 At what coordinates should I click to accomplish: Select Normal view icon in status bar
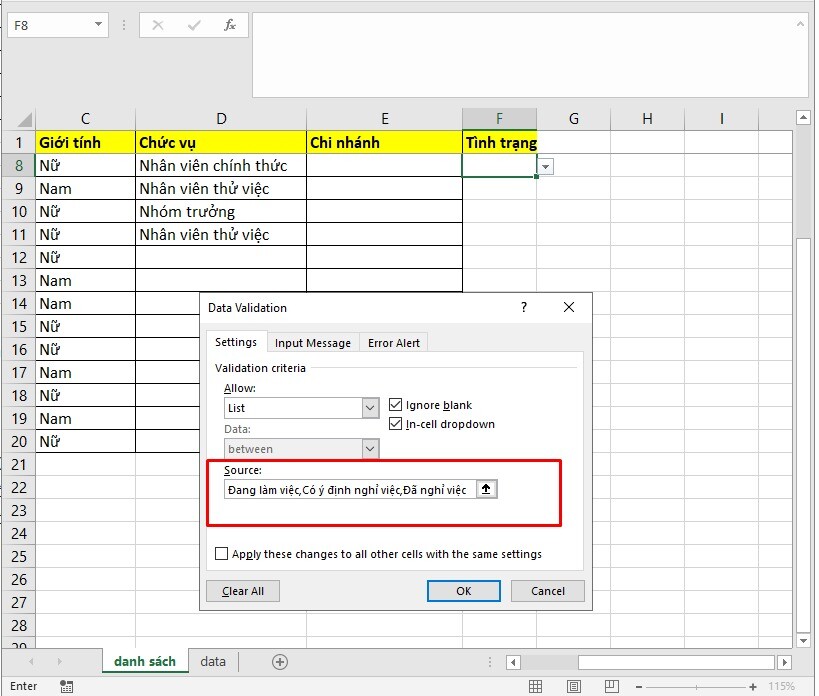pos(536,686)
